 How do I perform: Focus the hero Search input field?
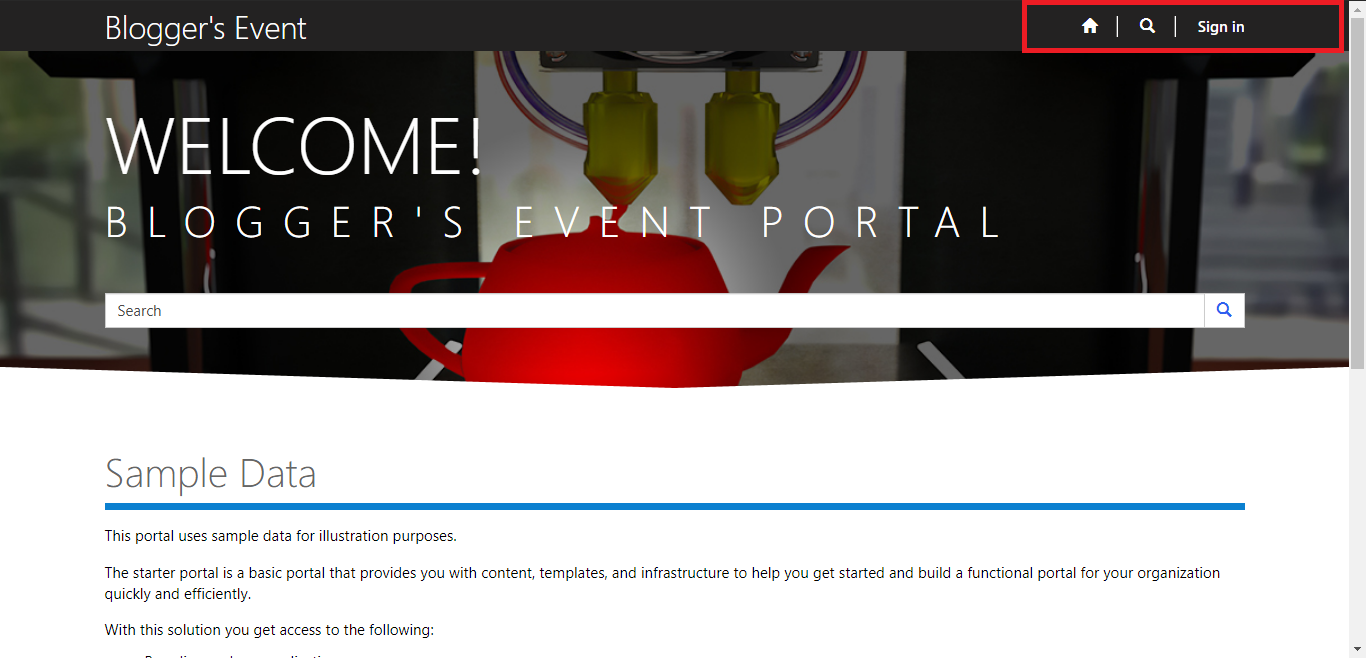pyautogui.click(x=655, y=310)
